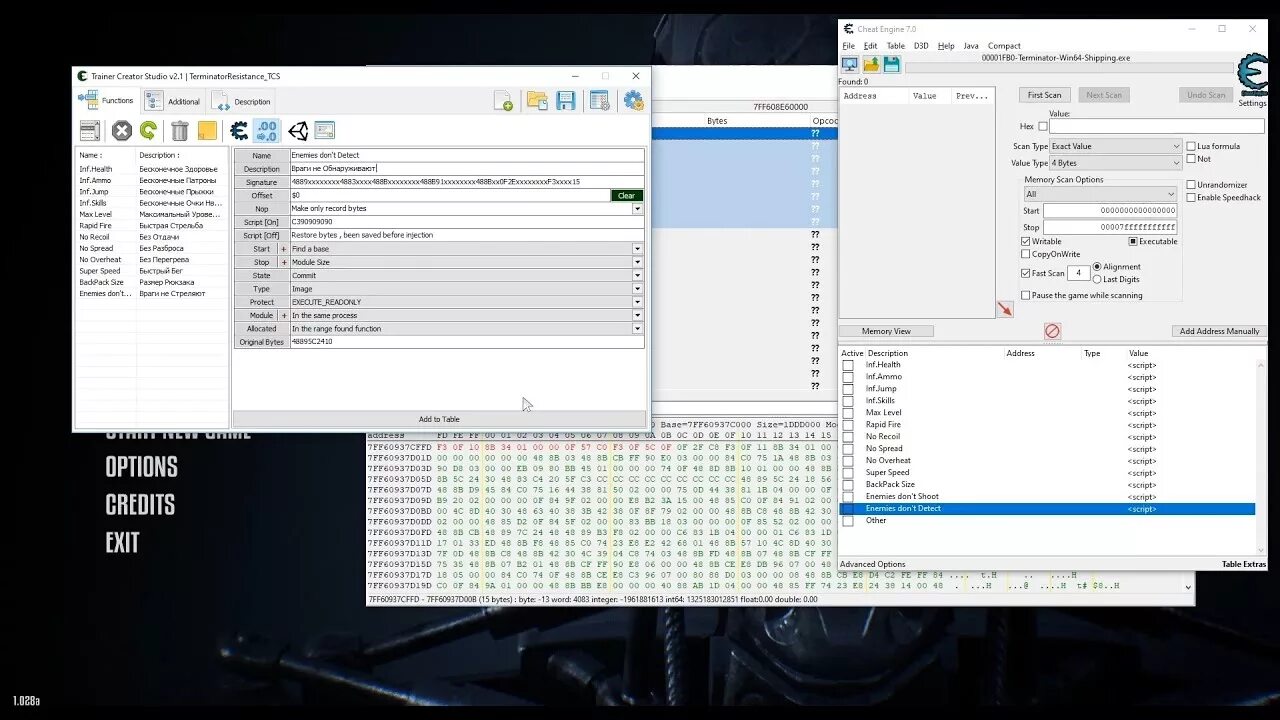Open the memory region All dropdown
The height and width of the screenshot is (720, 1280).
click(1099, 194)
